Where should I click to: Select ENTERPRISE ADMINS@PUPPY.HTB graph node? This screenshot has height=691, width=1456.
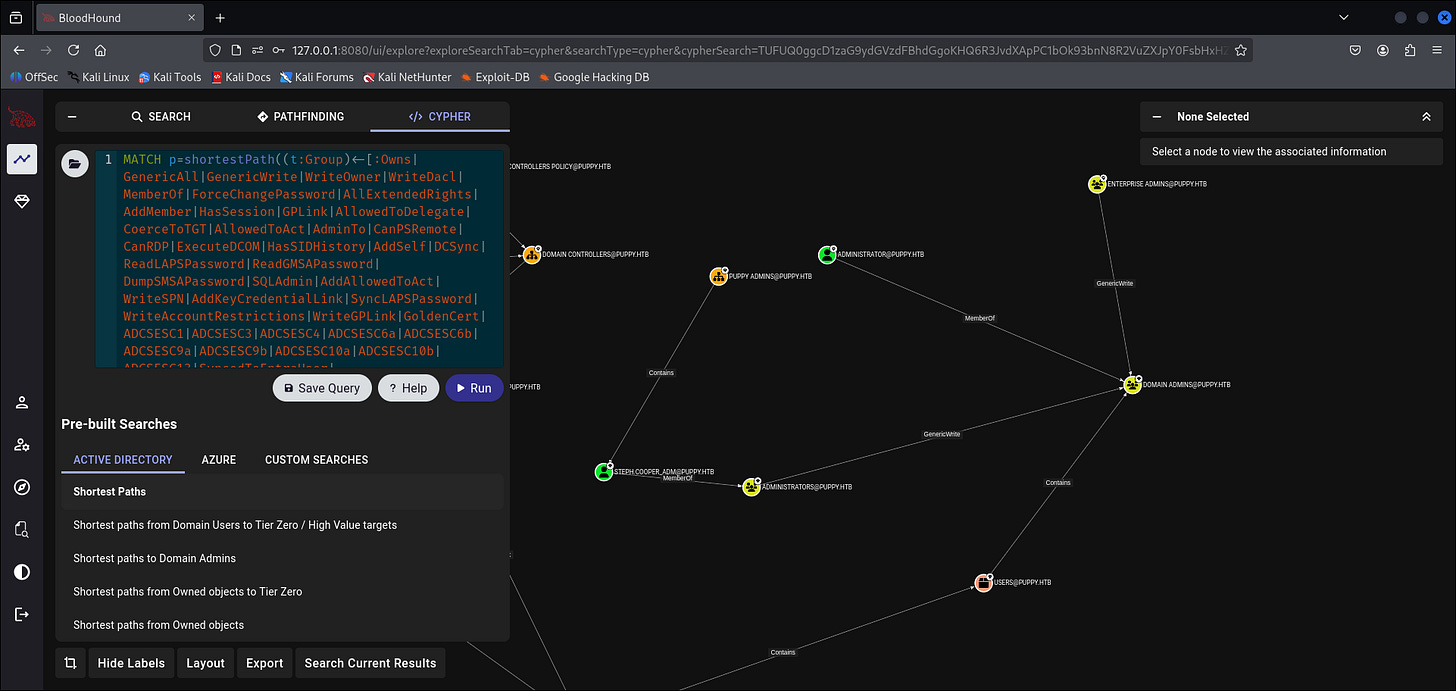pos(1097,184)
